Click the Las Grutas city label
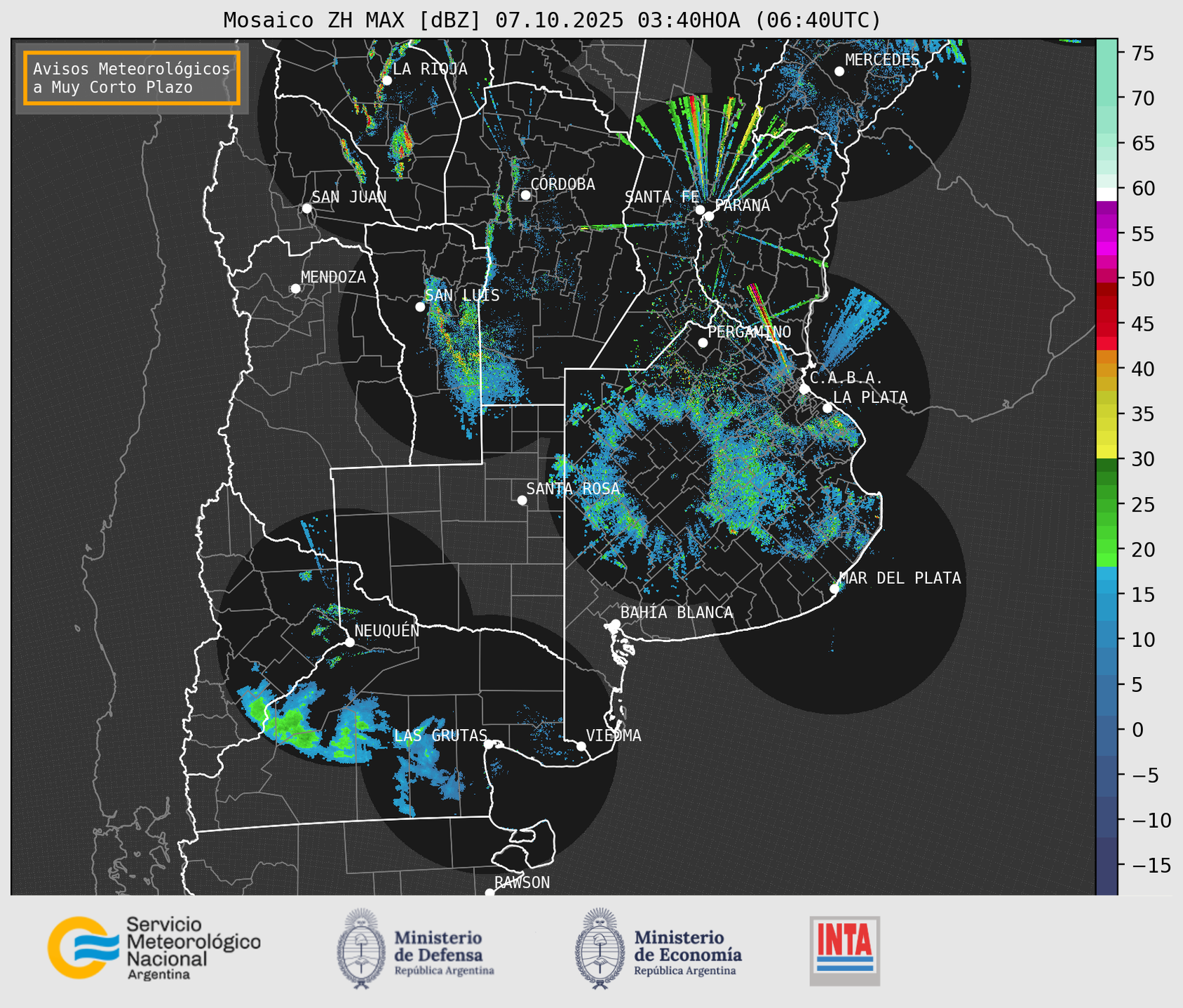This screenshot has height=1008, width=1183. pos(440,735)
